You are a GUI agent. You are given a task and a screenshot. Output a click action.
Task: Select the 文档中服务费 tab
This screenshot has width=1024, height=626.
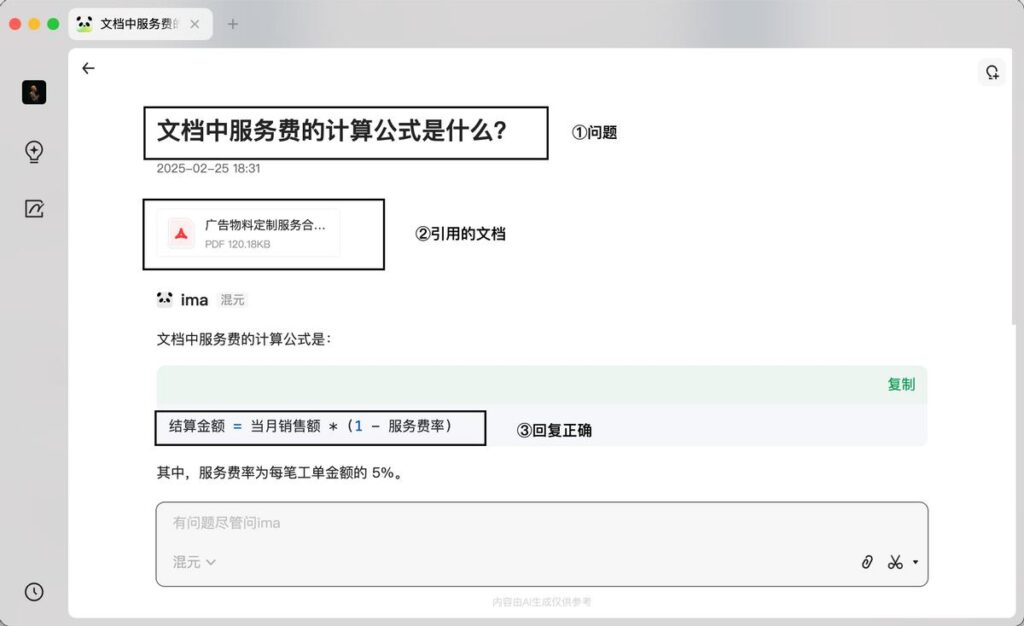[x=135, y=24]
